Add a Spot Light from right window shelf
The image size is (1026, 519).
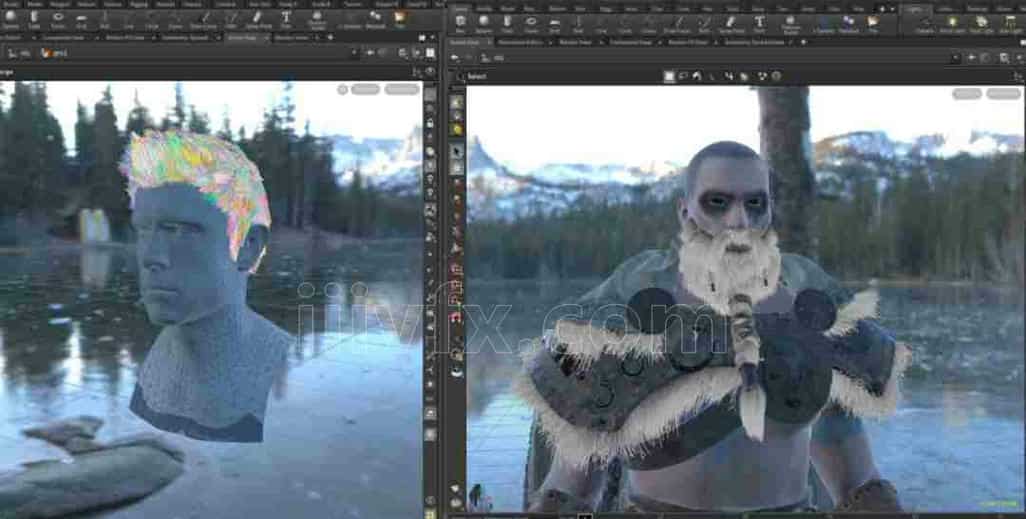pyautogui.click(x=980, y=24)
